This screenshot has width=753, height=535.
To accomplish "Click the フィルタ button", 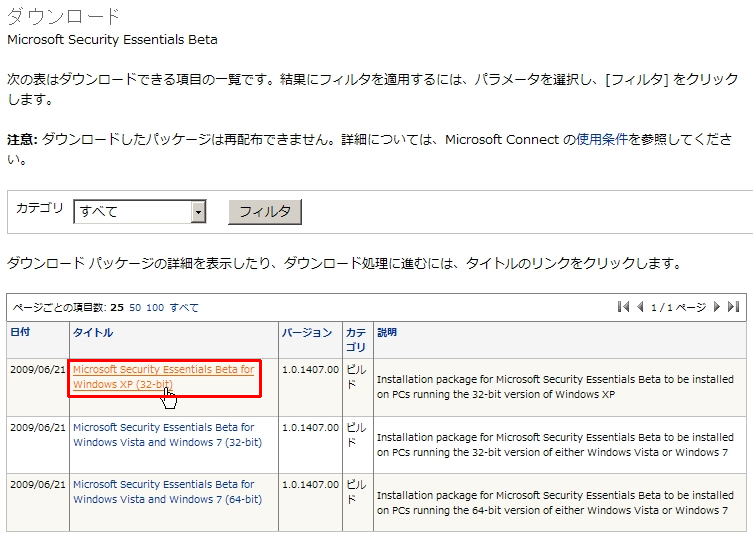I will 265,212.
